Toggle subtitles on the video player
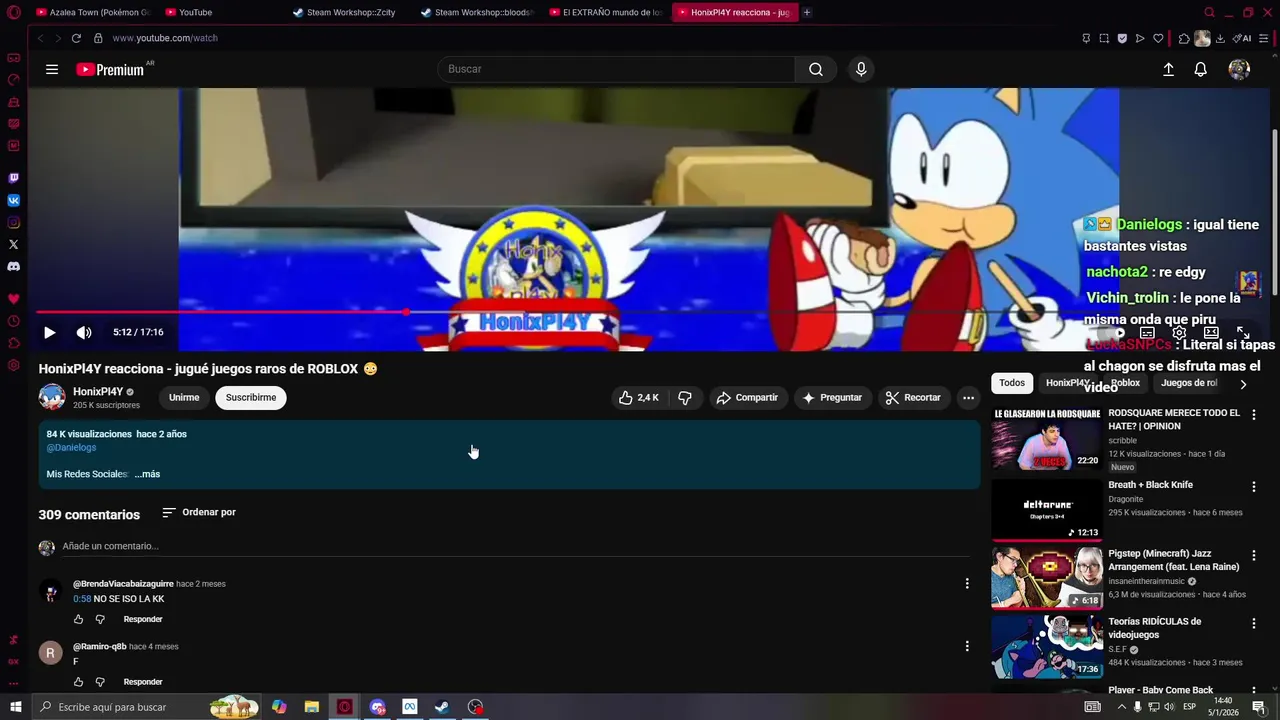This screenshot has width=1280, height=720. coord(1147,332)
